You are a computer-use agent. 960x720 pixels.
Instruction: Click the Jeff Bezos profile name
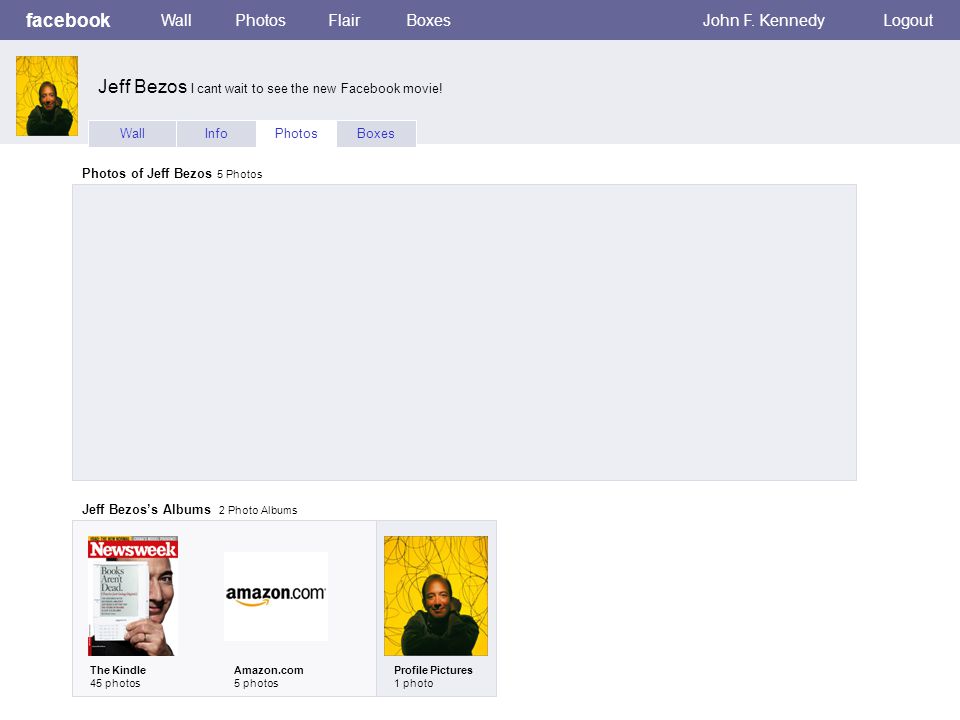pos(142,86)
